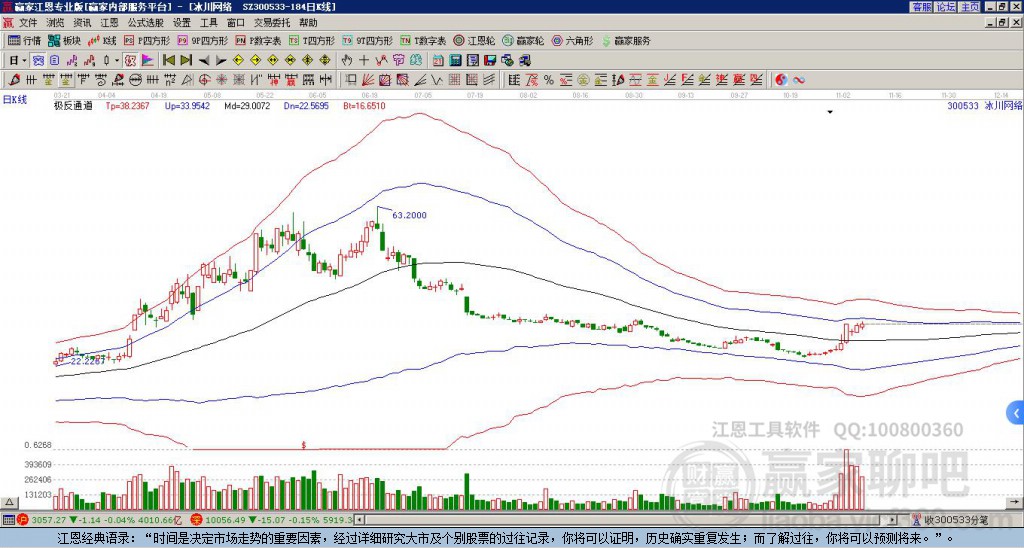Click the gold coin level icon
Viewport: 1024px width, 548px height.
pos(583,80)
